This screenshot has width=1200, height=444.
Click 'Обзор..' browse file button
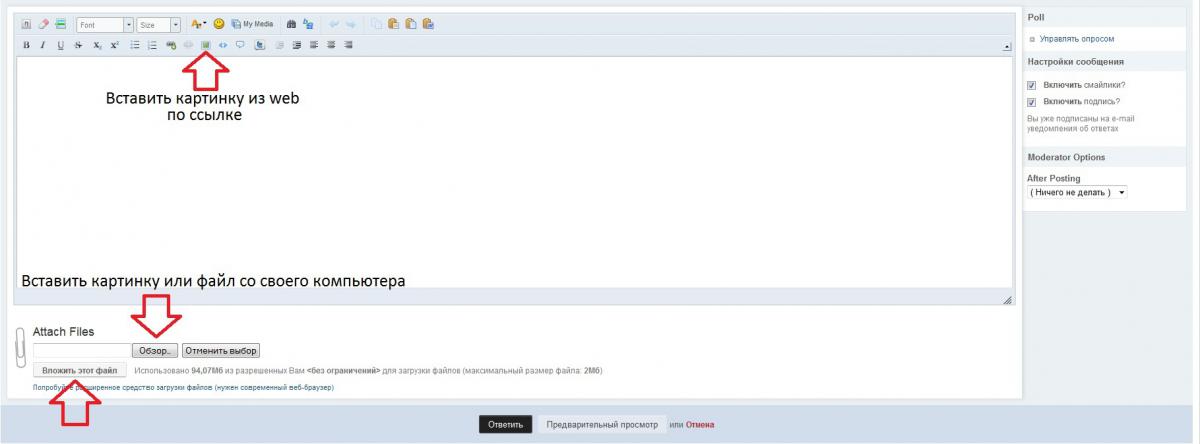coord(157,351)
